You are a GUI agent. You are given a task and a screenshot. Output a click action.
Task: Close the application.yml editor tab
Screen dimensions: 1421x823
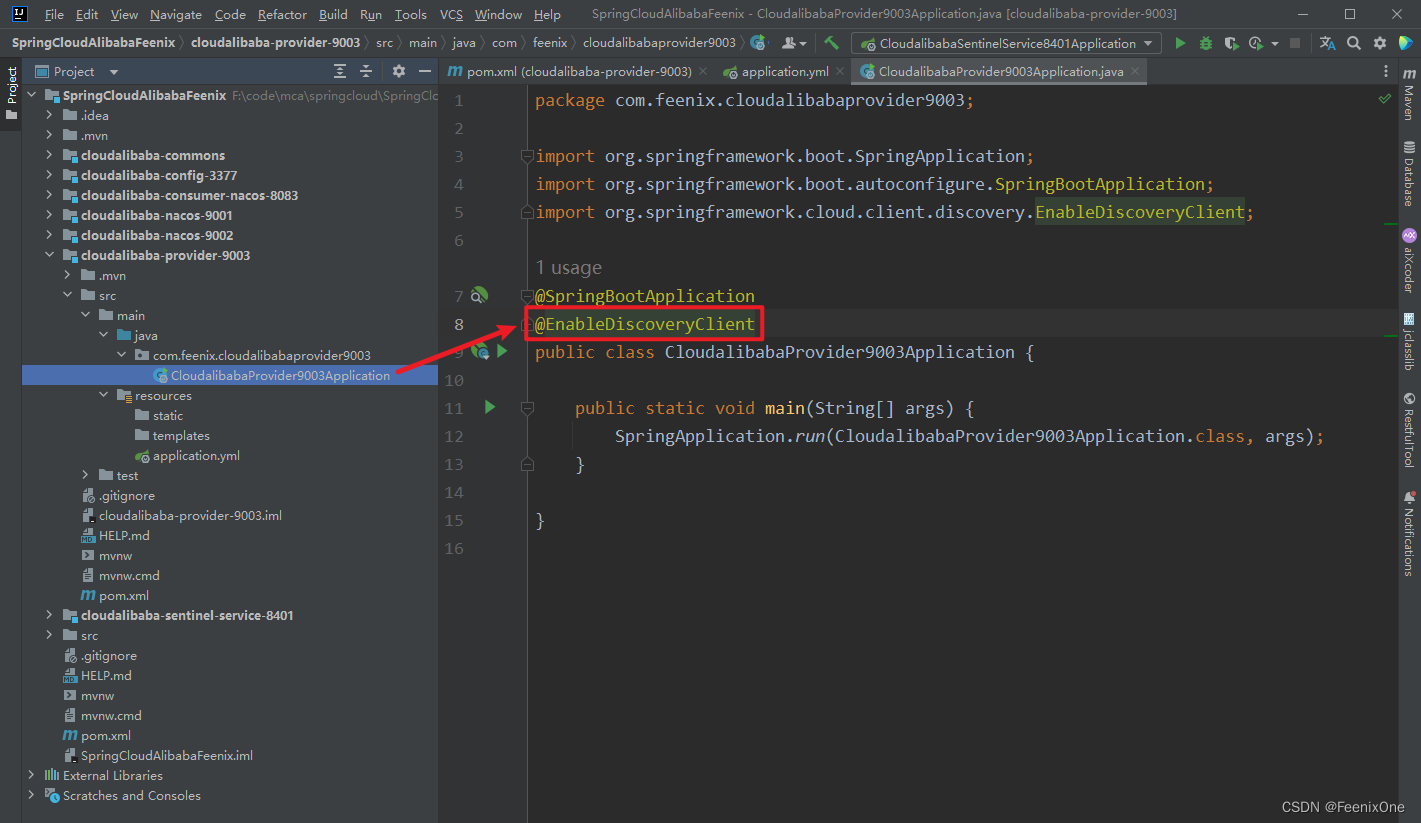839,72
